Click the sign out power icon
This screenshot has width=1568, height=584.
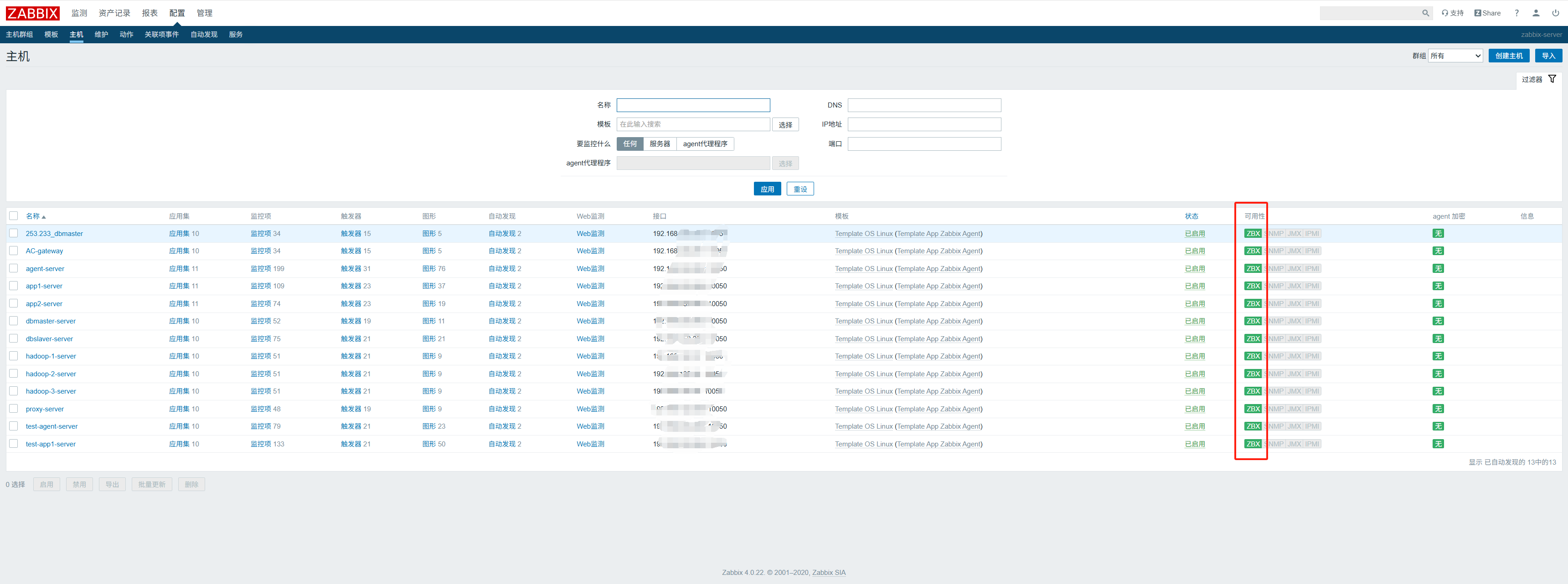coord(1555,13)
